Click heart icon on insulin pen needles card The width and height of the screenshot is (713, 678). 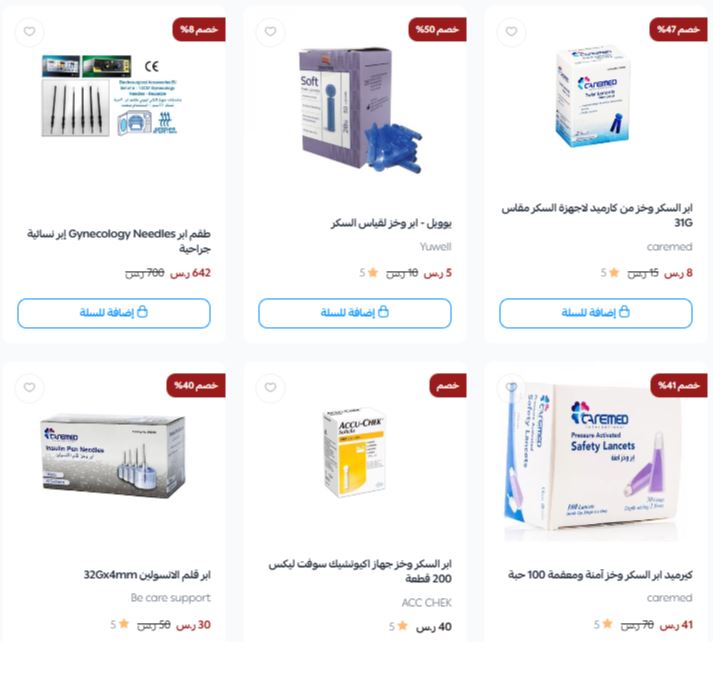(30, 387)
